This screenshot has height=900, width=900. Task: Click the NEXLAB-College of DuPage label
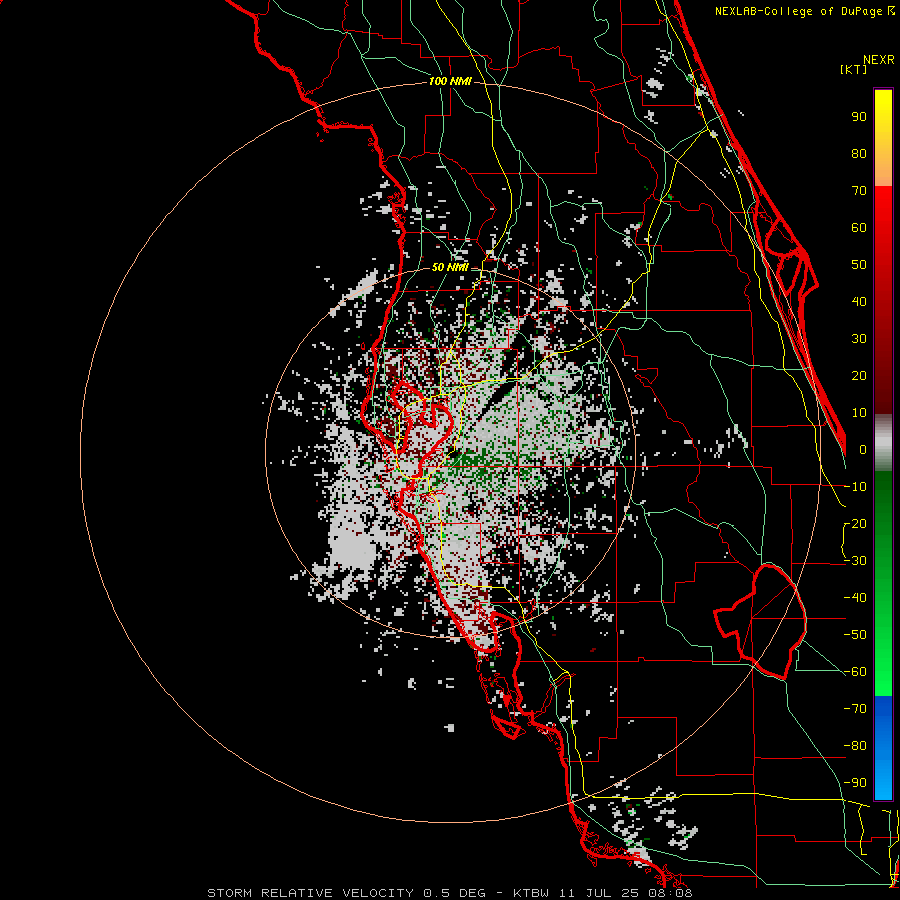click(x=804, y=11)
